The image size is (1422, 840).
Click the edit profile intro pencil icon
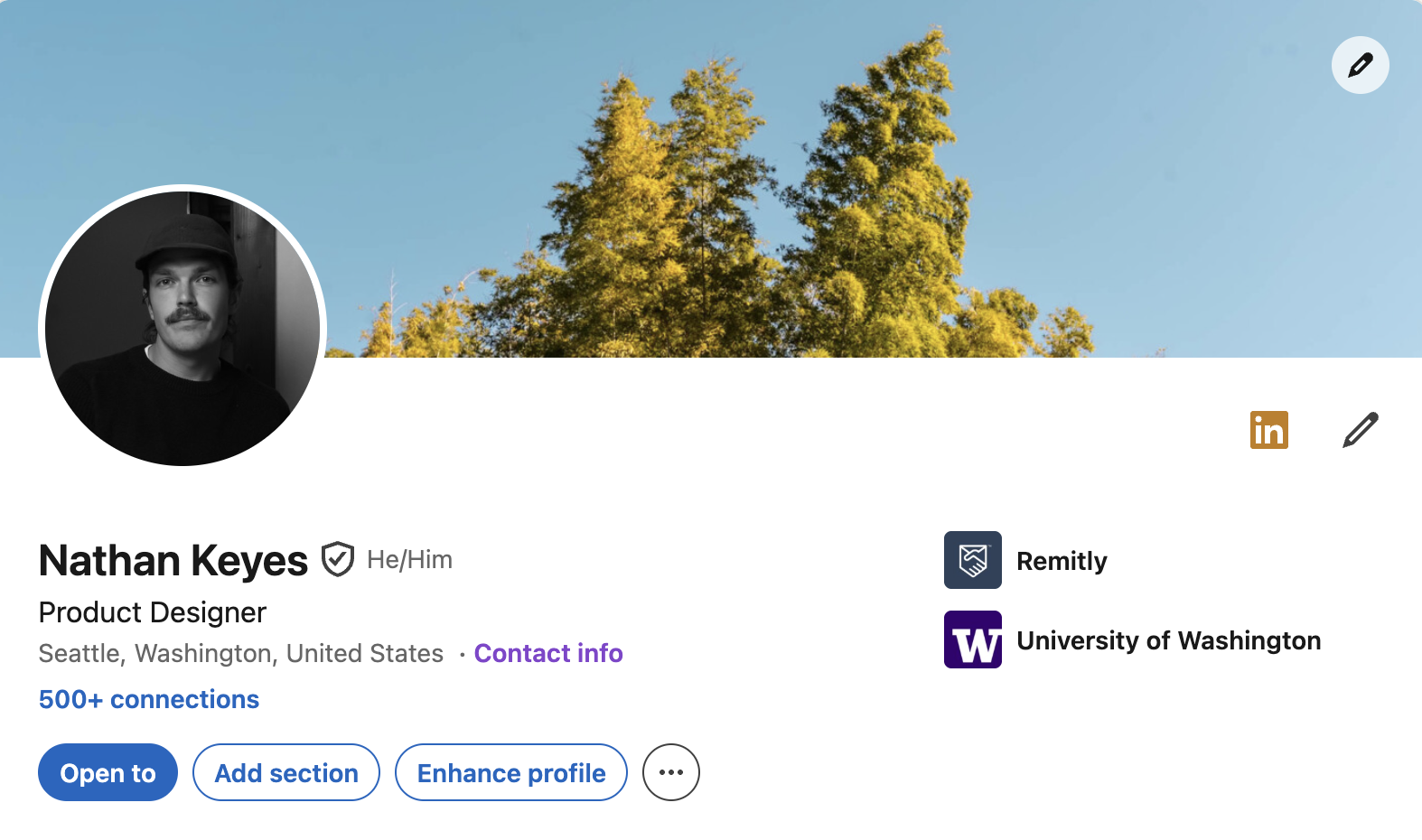click(1360, 430)
